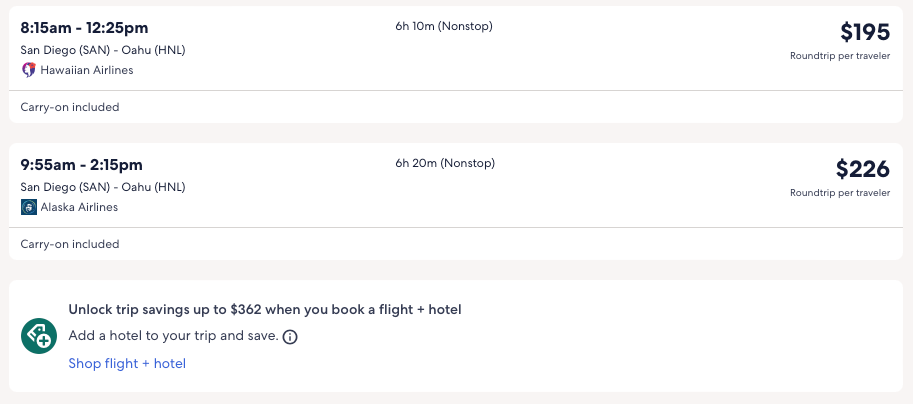Image resolution: width=913 pixels, height=404 pixels.
Task: Open the Shop flight + hotel link
Action: point(127,363)
